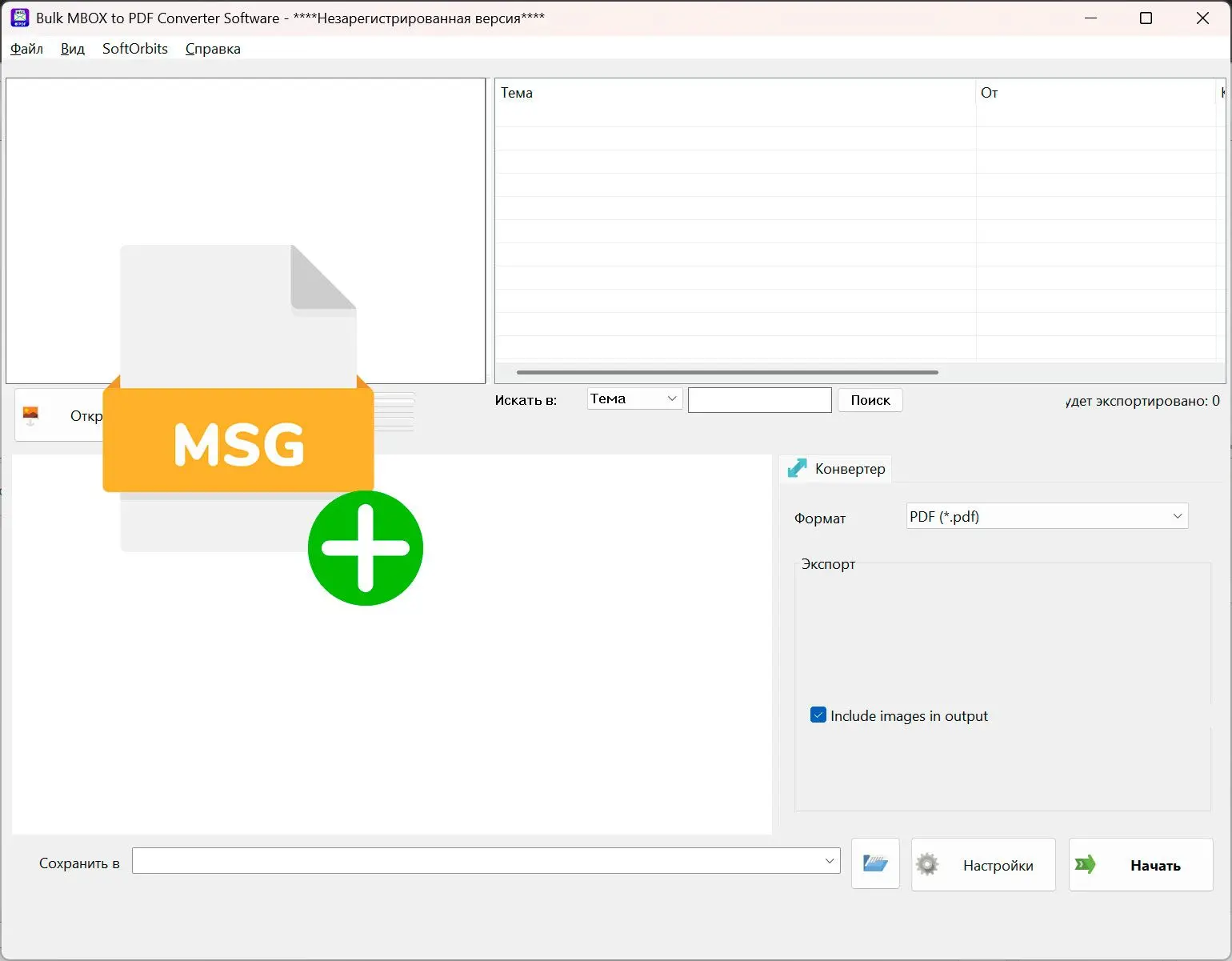The height and width of the screenshot is (961, 1232).
Task: Click the app logo in title bar
Action: 20,18
